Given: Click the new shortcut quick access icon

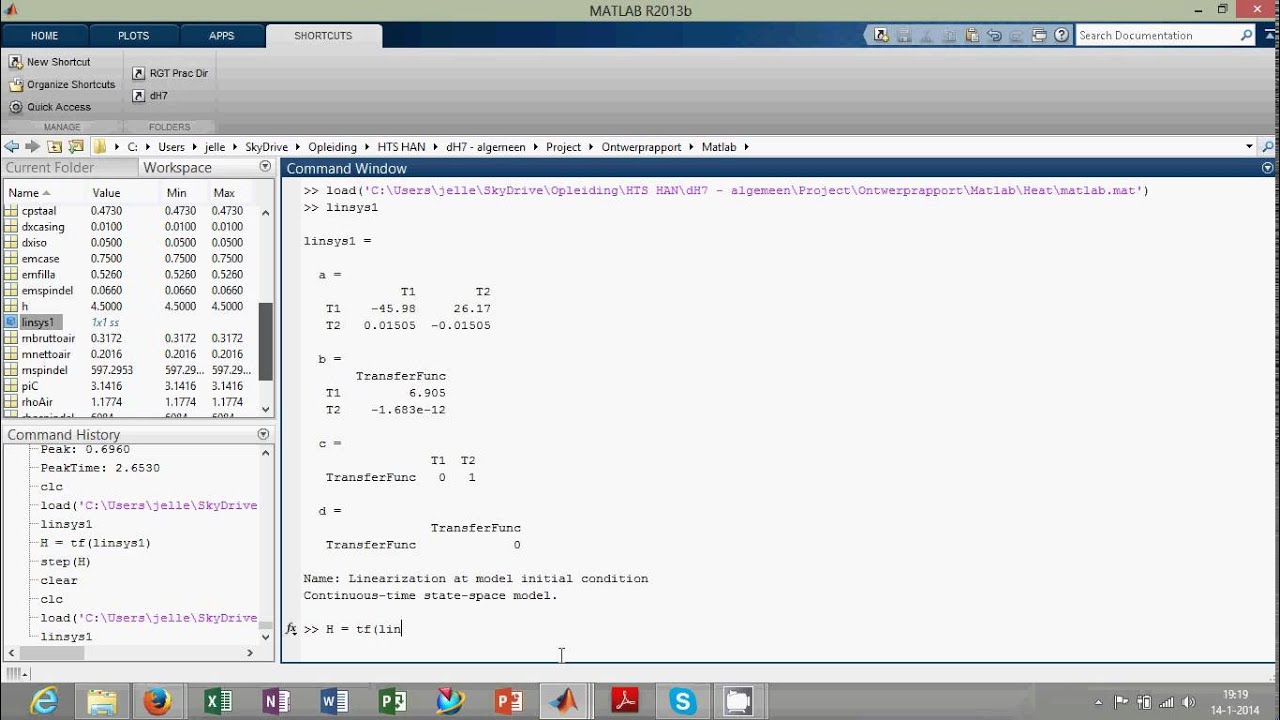Looking at the screenshot, I should [x=881, y=35].
